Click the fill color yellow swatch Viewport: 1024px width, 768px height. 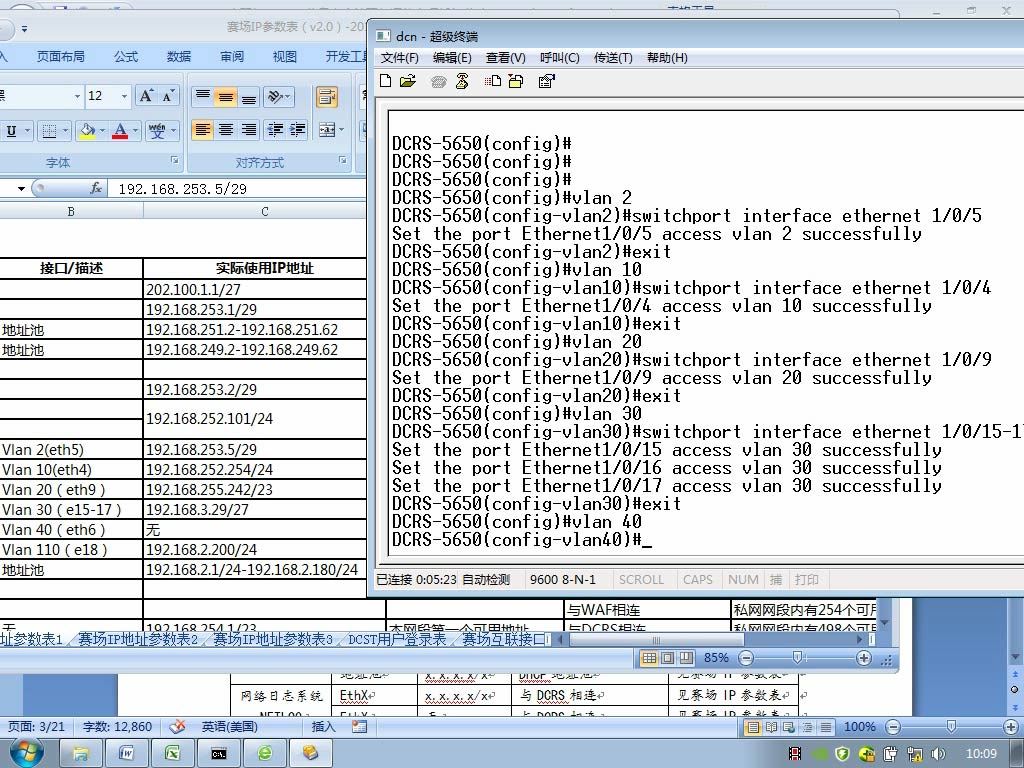click(88, 131)
